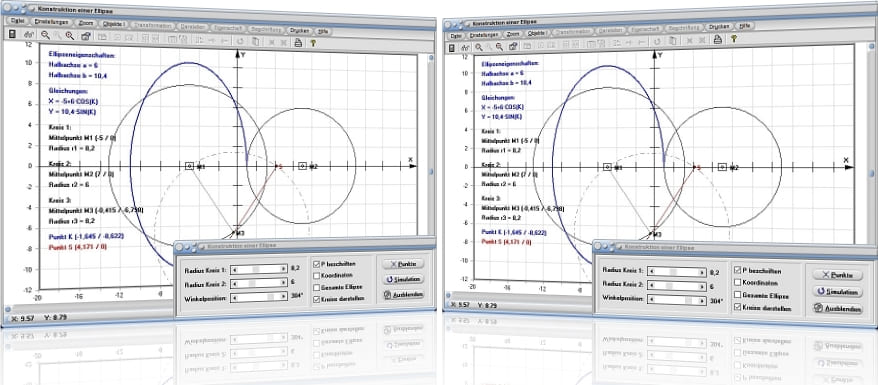Open the Einstellungen menu in the left window

[x=51, y=22]
